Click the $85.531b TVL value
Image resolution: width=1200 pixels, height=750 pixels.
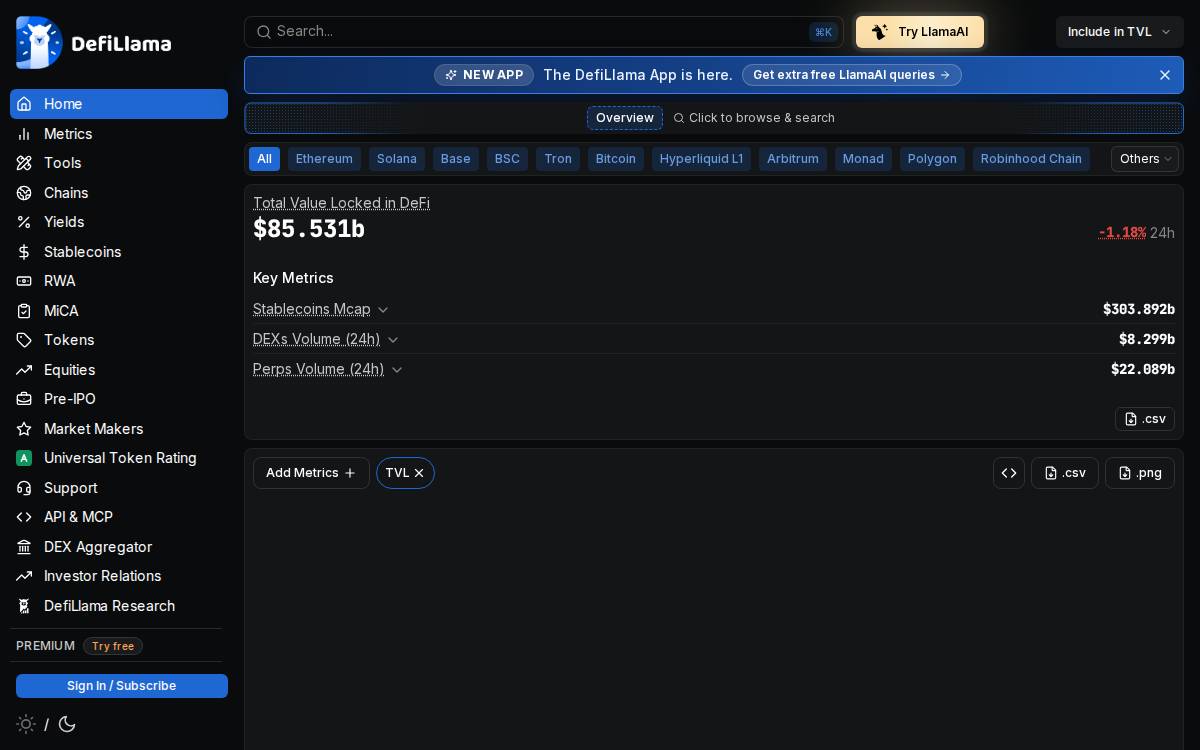tap(309, 229)
